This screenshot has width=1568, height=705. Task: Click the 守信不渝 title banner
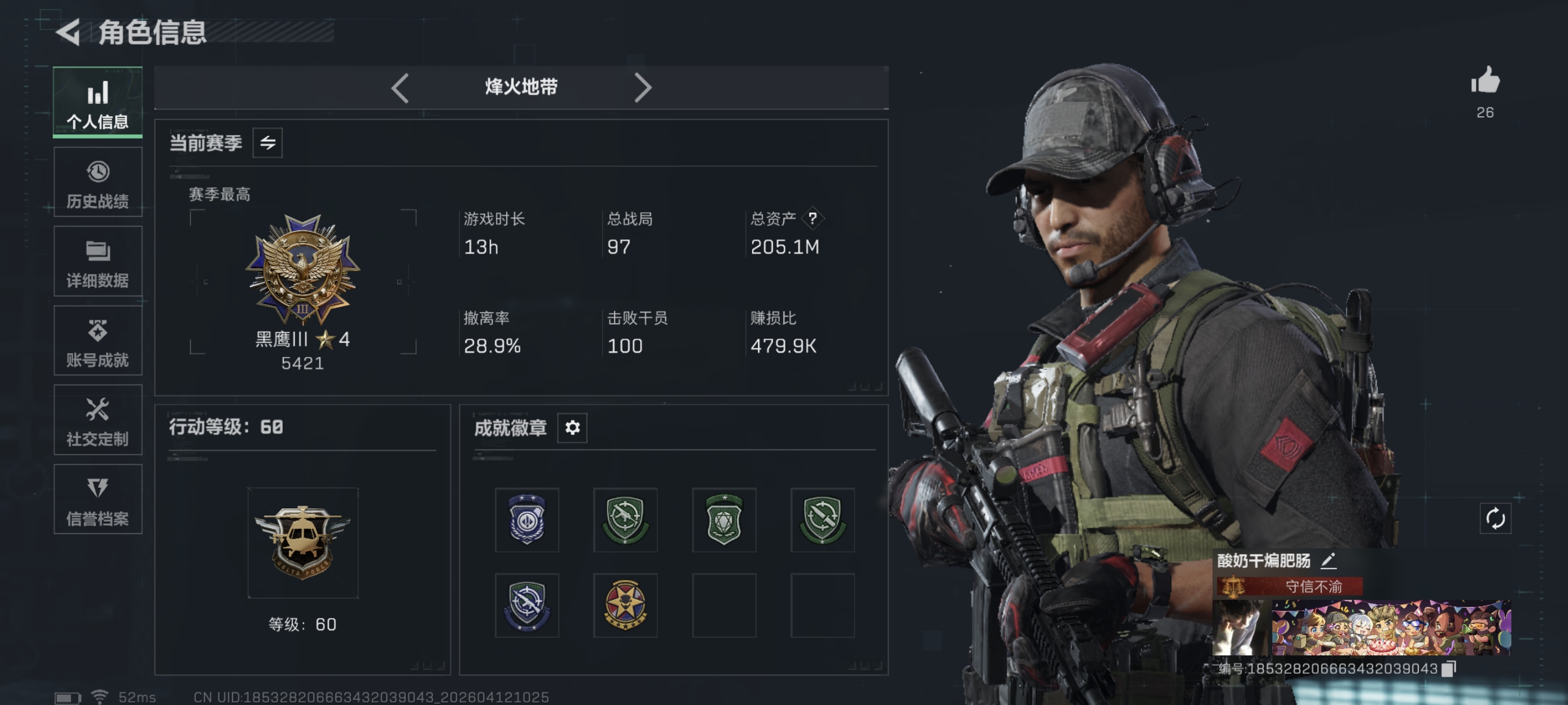point(1289,587)
